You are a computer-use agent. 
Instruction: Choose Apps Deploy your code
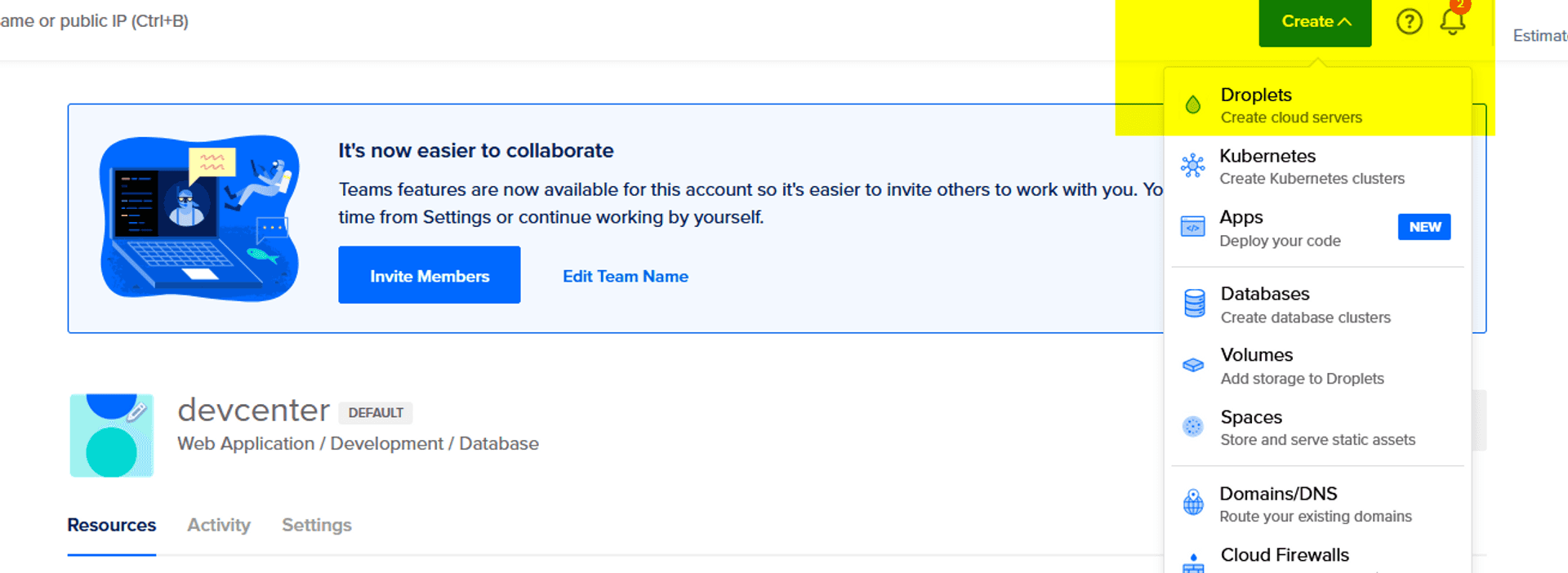[x=1318, y=228]
